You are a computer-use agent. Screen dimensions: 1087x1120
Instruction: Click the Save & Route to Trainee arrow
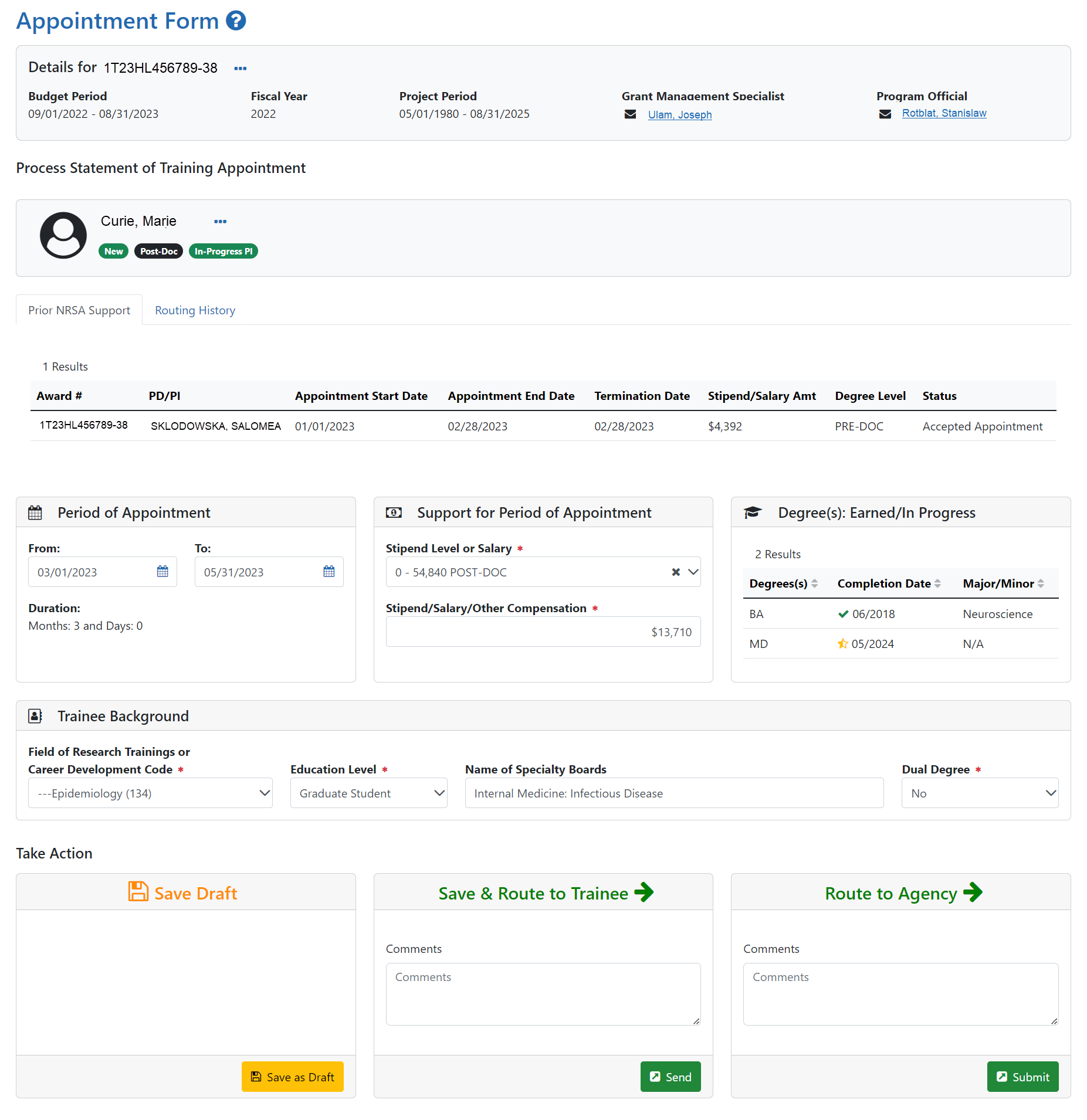point(644,892)
